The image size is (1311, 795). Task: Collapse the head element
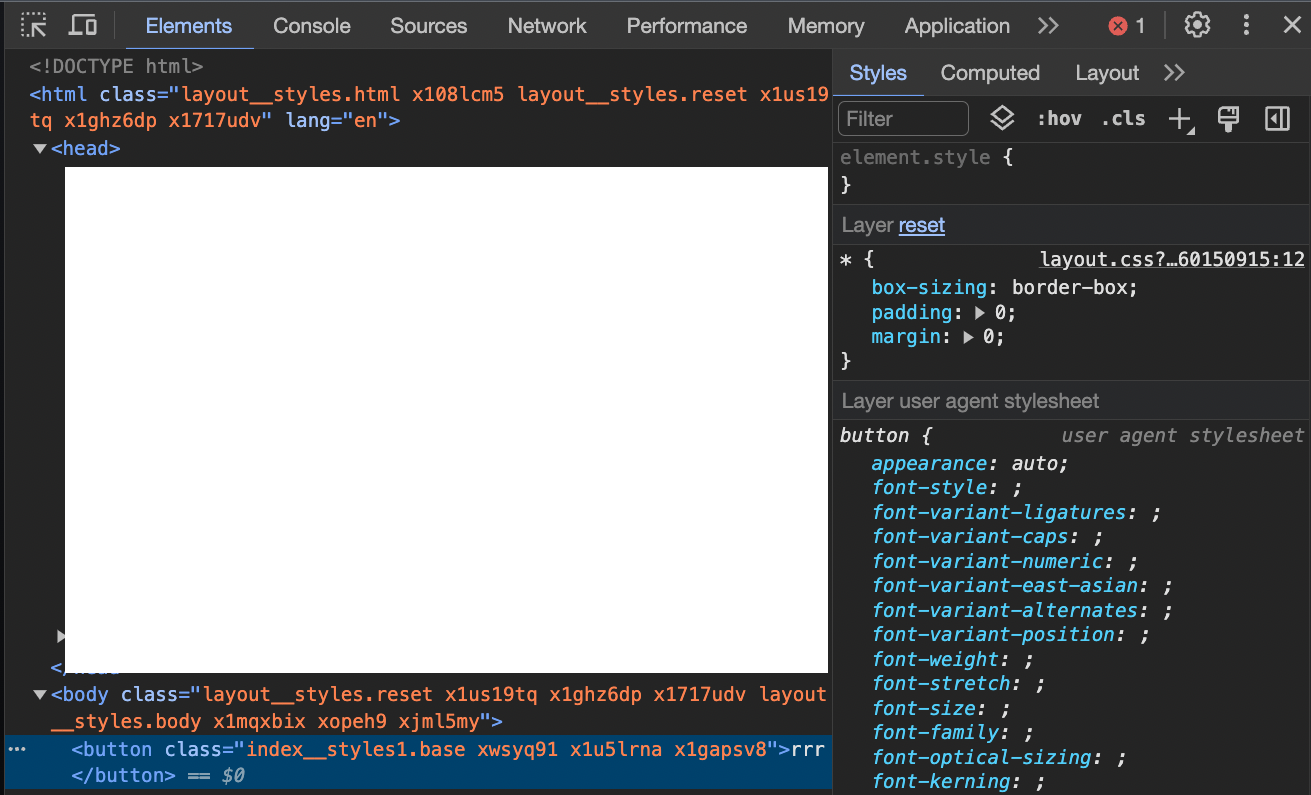point(40,149)
